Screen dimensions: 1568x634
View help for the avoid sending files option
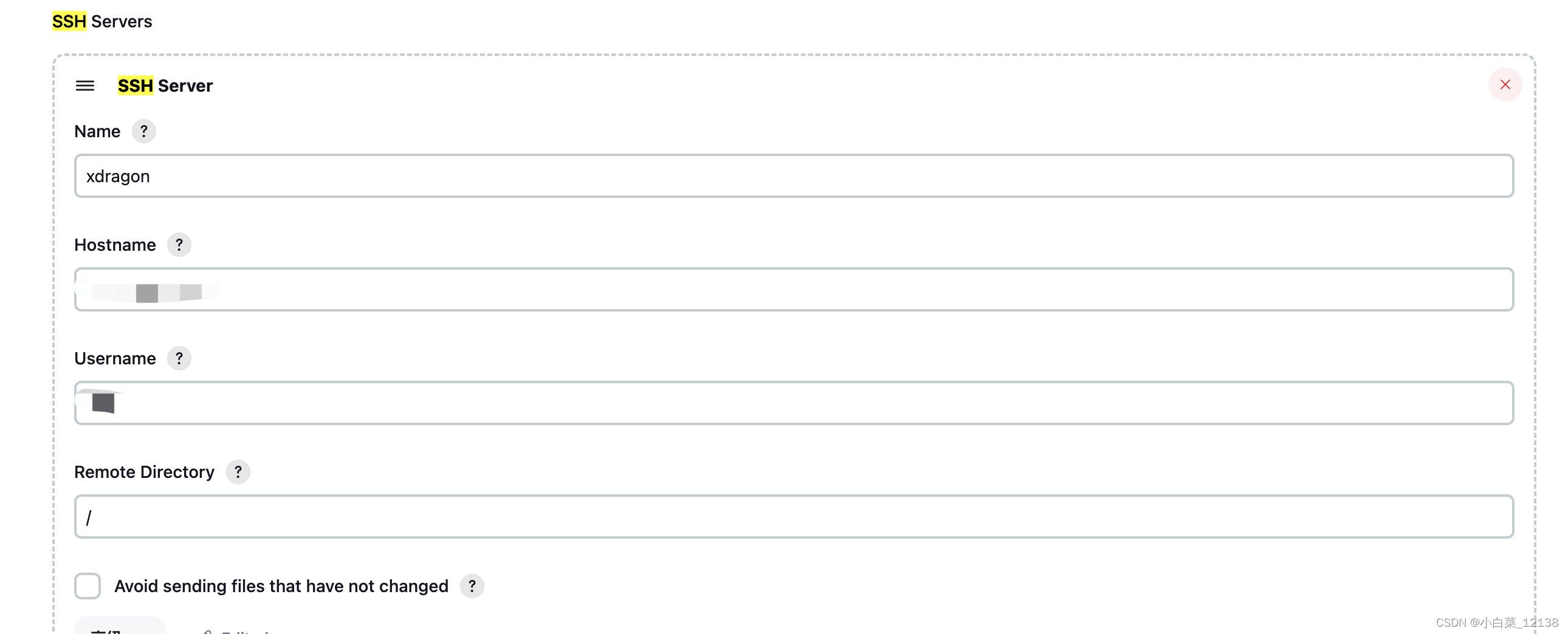472,586
